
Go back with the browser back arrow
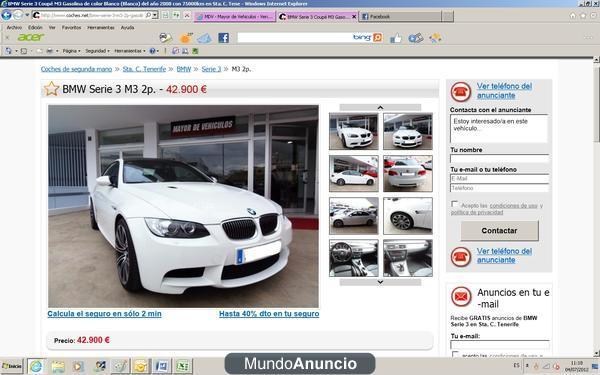6,15
